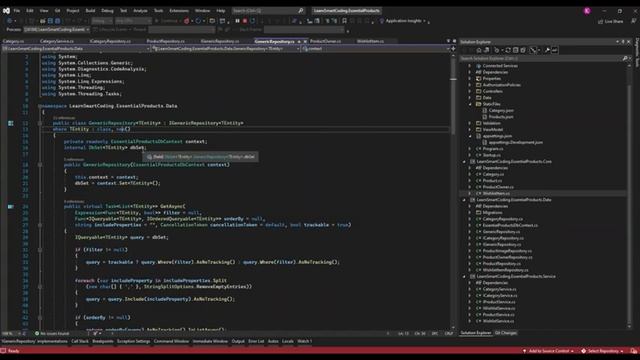
Task: Close the GenericRepository.cs tab
Action: (x=305, y=41)
